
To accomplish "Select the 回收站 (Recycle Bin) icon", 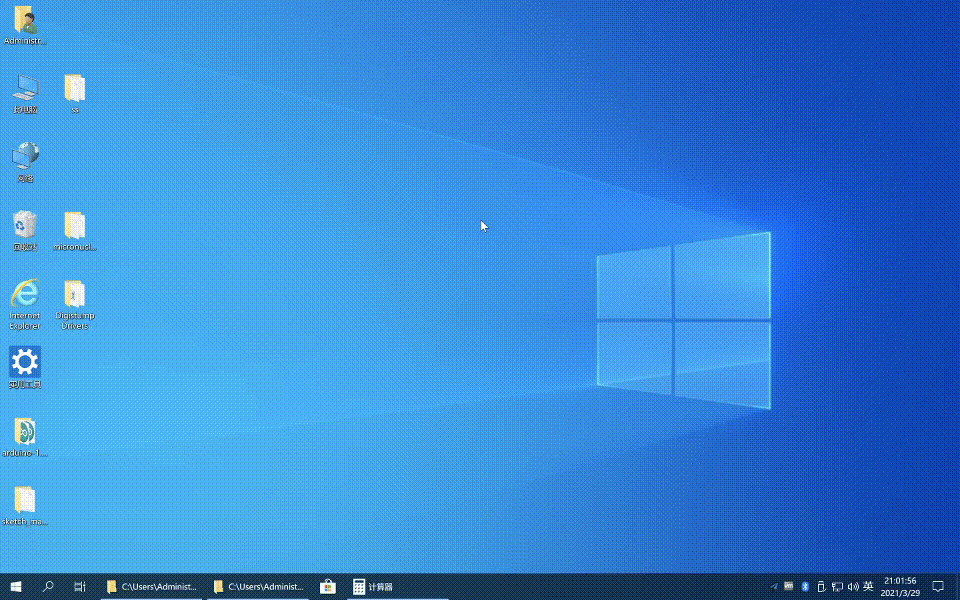I will [25, 231].
